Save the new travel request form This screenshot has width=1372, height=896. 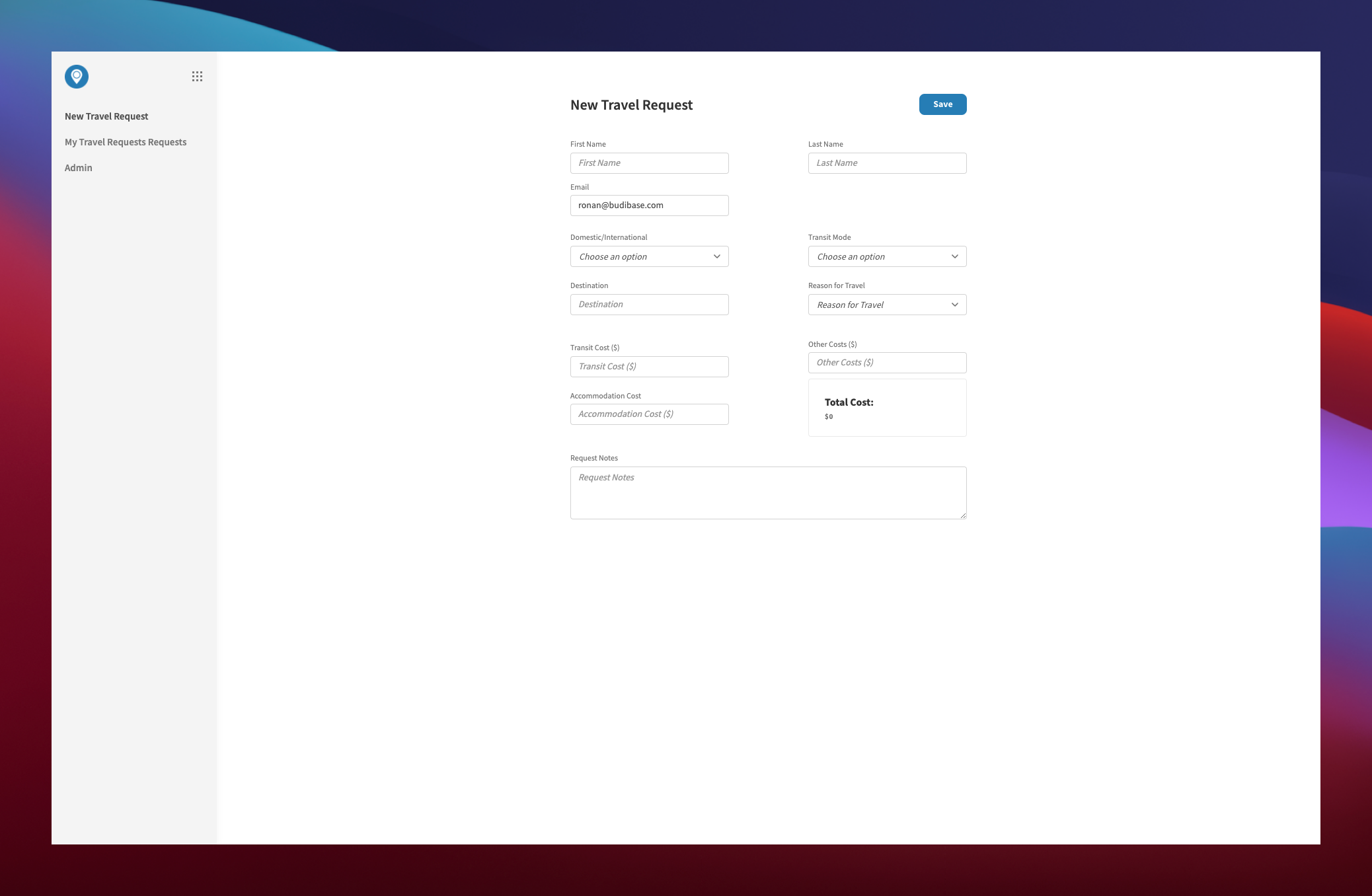click(942, 104)
